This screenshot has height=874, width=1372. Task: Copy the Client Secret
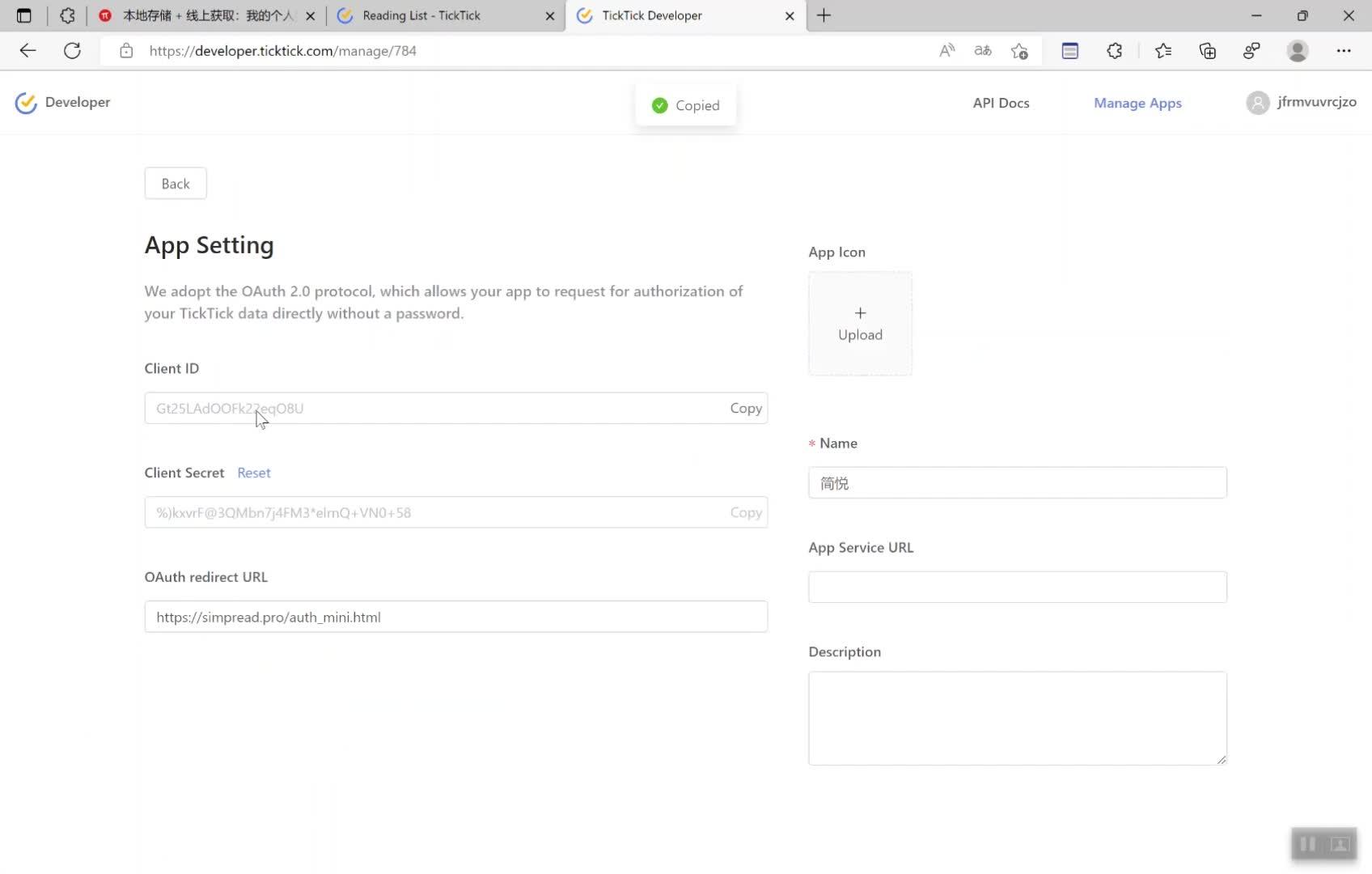pyautogui.click(x=746, y=513)
